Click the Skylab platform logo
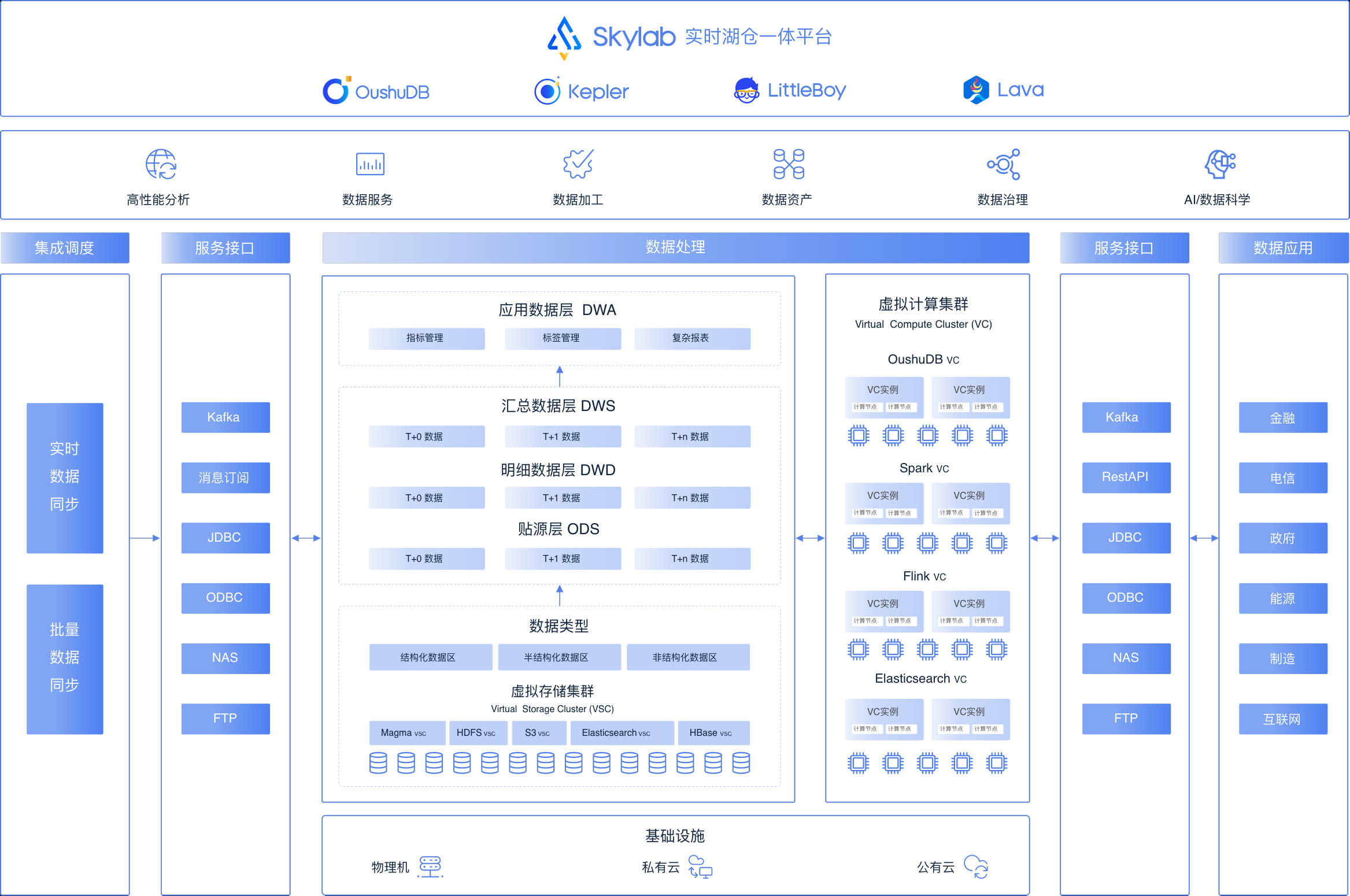Screen dimensions: 1350x896 pyautogui.click(x=564, y=36)
